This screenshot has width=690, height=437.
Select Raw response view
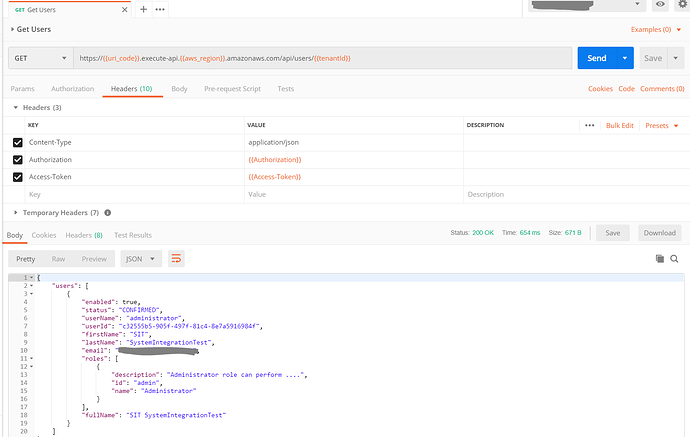pos(58,259)
